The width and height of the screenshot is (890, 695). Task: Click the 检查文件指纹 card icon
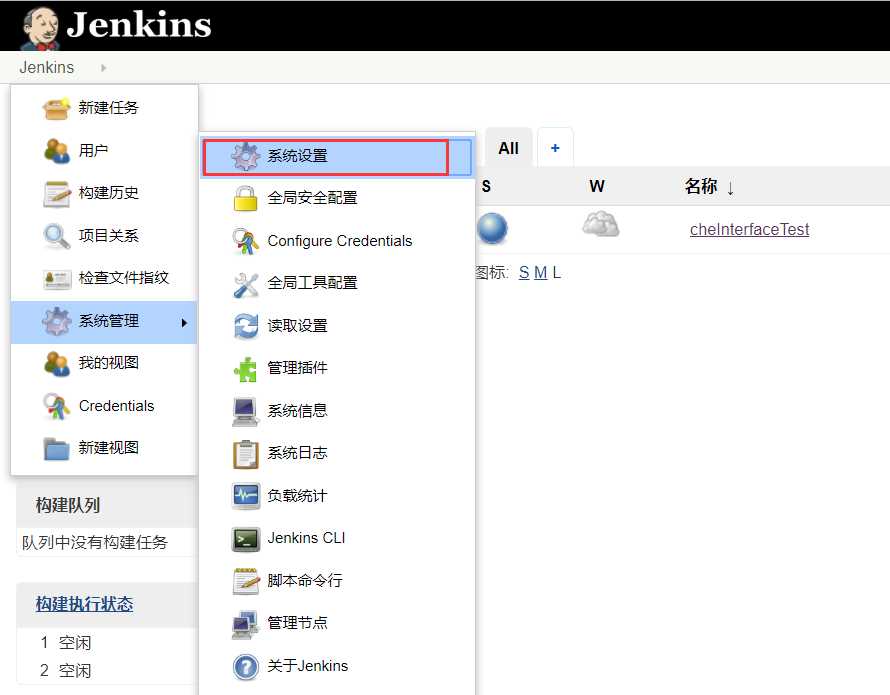(57, 279)
